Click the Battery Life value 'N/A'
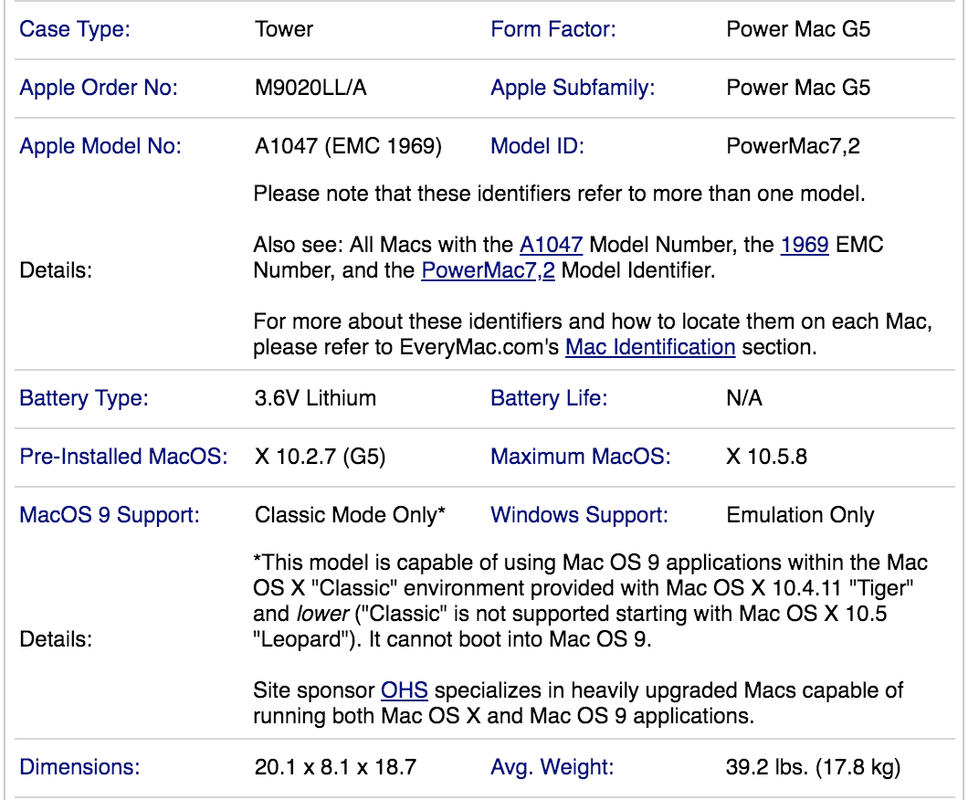The height and width of the screenshot is (800, 968). click(x=744, y=398)
